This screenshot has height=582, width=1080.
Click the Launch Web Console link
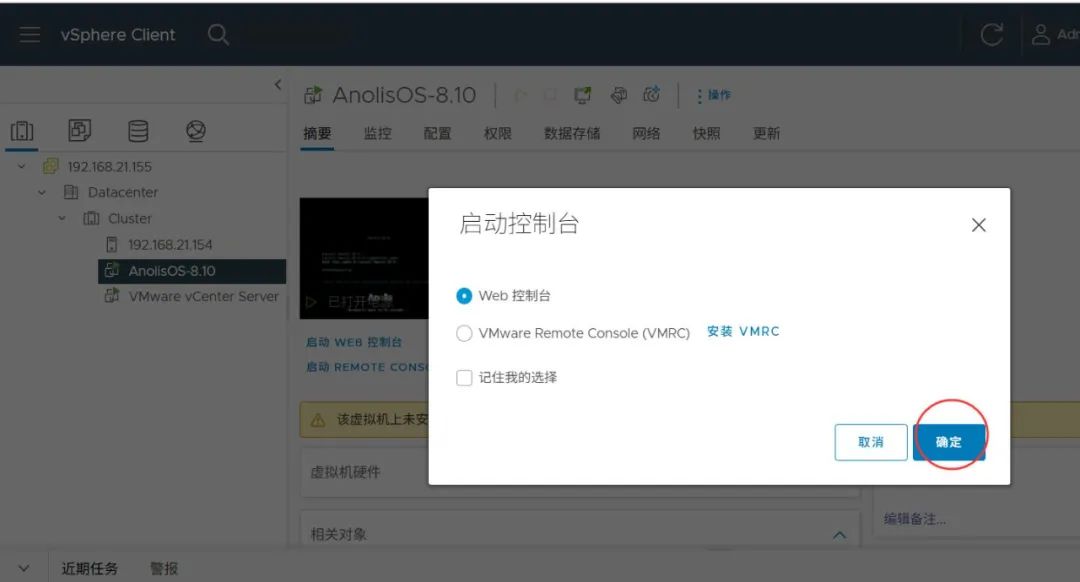(x=354, y=342)
